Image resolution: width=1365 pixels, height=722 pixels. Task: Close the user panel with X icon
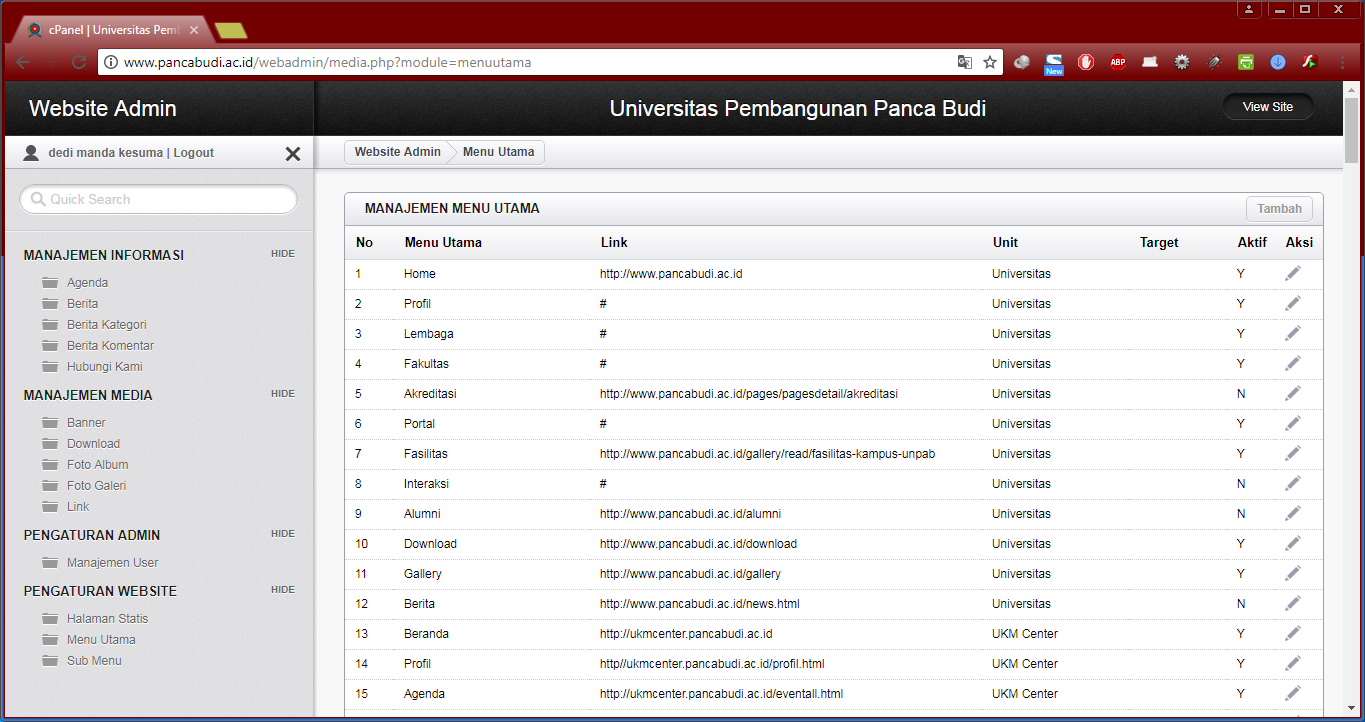[x=293, y=154]
